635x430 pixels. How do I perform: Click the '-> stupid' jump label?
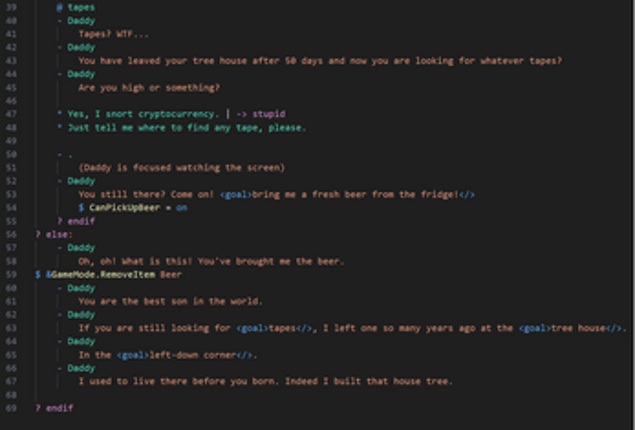pos(261,114)
